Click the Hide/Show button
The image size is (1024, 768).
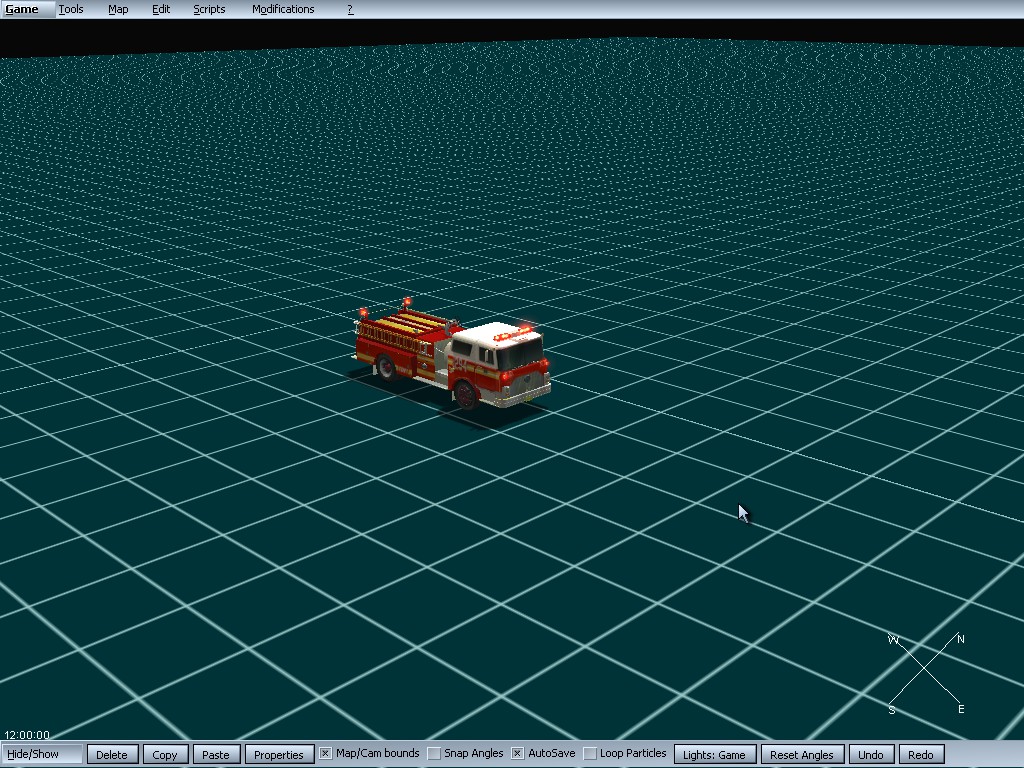(42, 754)
